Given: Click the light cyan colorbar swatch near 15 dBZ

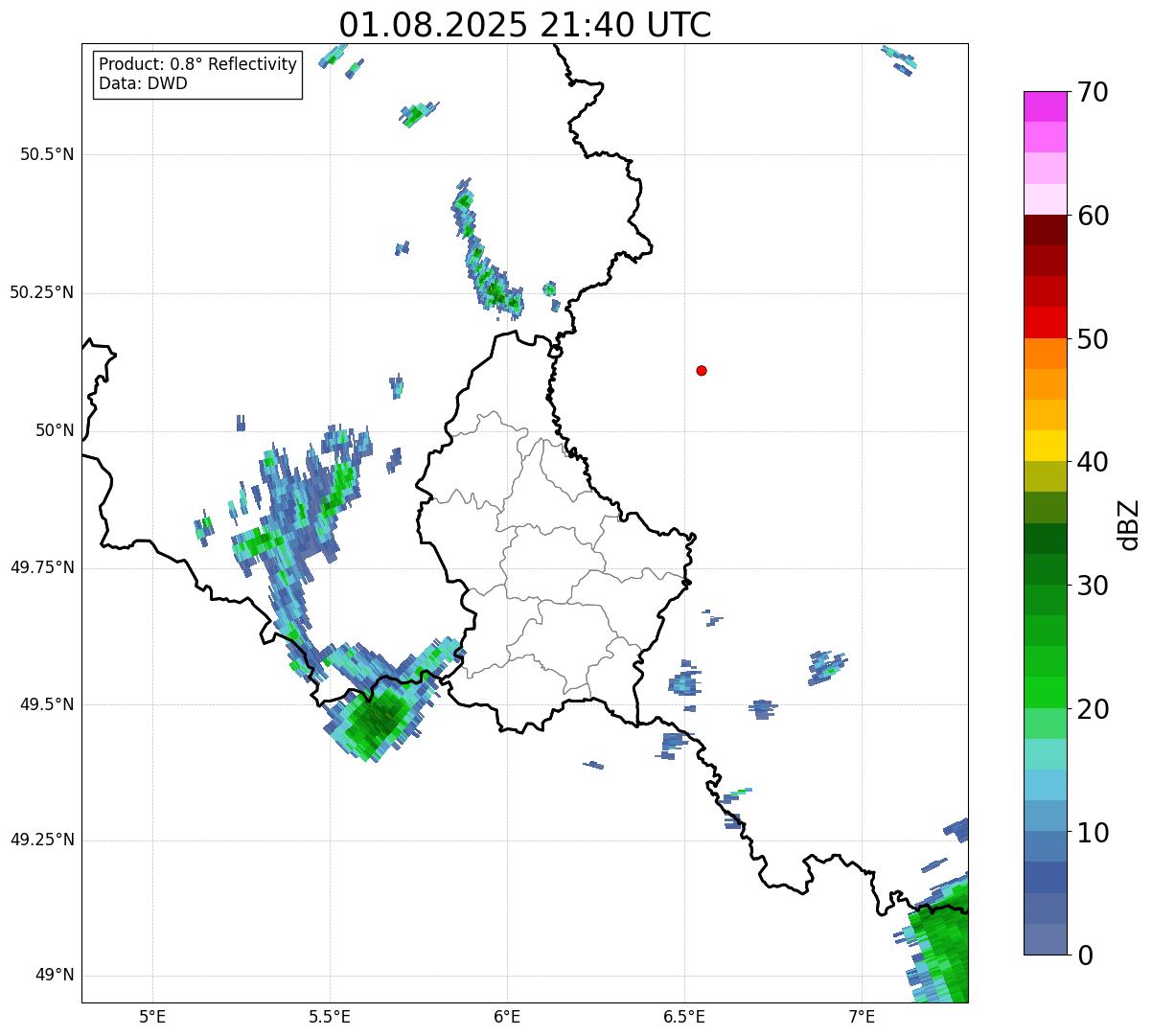Looking at the screenshot, I should (1046, 754).
